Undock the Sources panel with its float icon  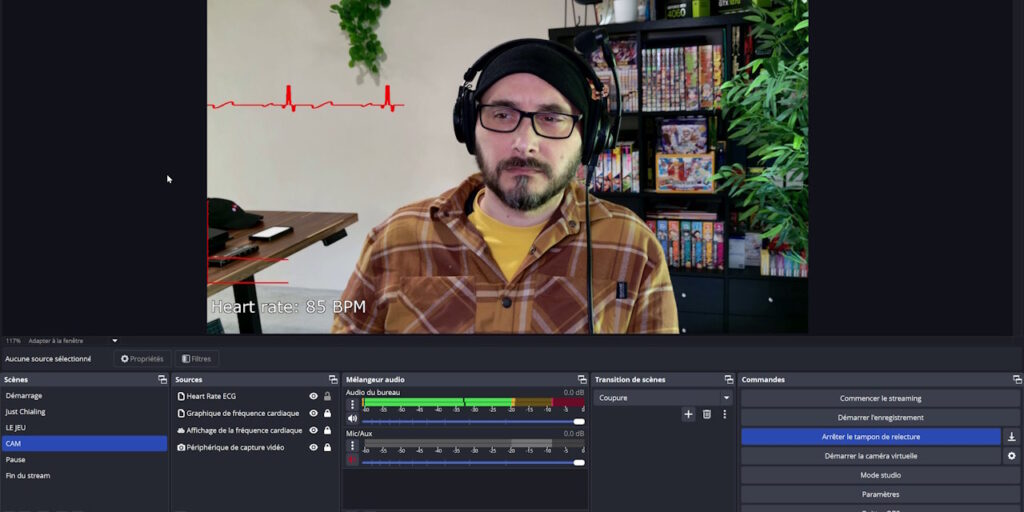point(333,379)
